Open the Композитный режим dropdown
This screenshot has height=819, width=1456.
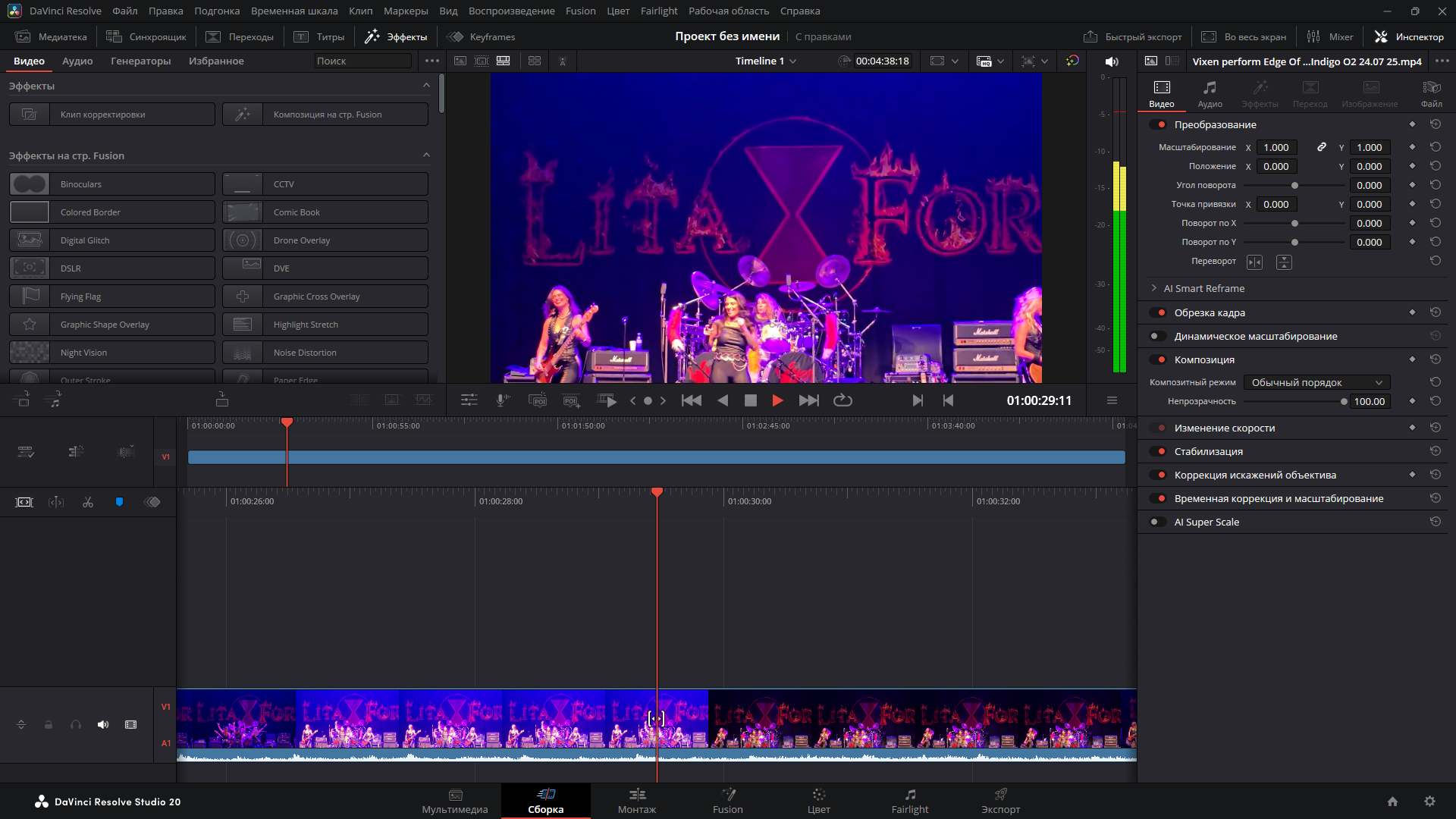[x=1316, y=382]
